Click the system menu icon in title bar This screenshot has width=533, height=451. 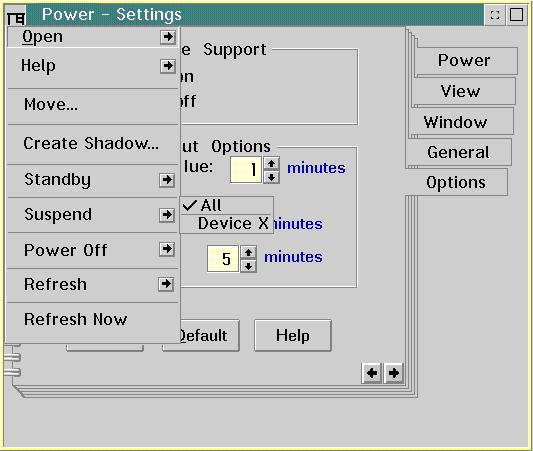pos(16,16)
